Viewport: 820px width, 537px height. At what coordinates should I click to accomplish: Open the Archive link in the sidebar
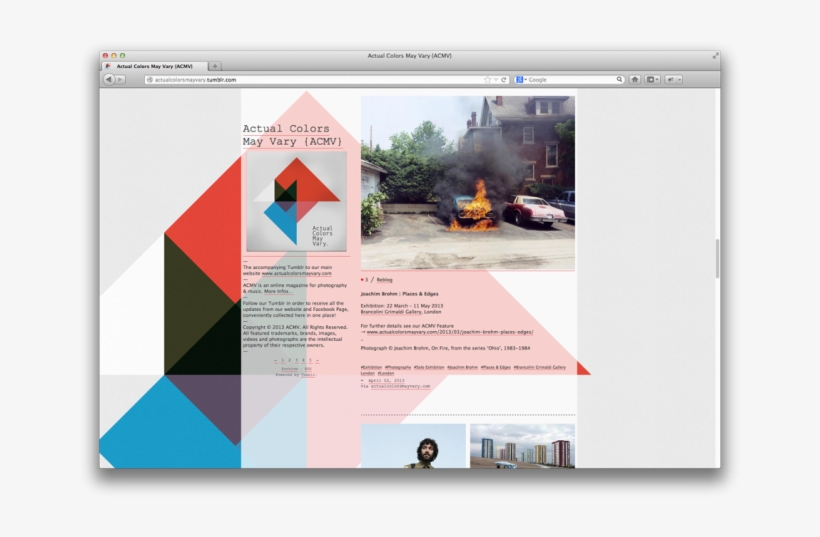(289, 368)
